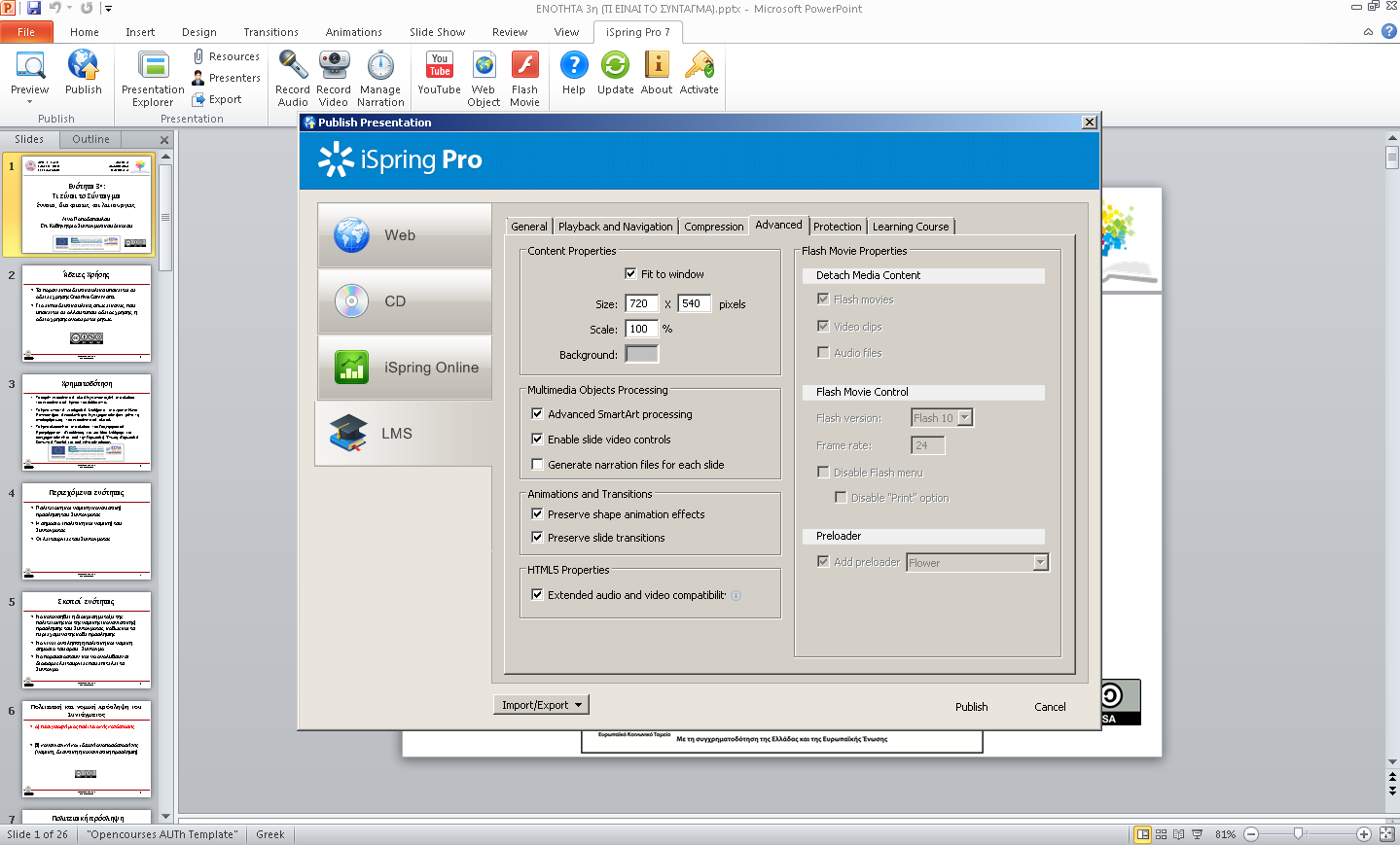1400x845 pixels.
Task: Customize Quick Access Toolbar dropdown
Action: pyautogui.click(x=108, y=9)
